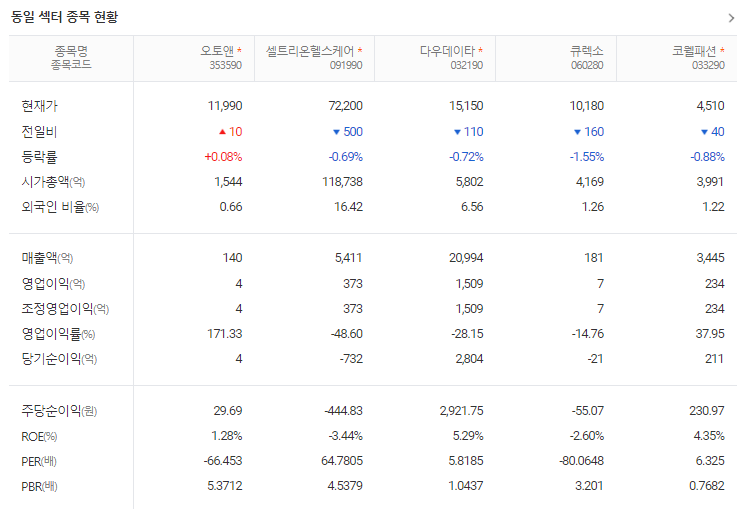The height and width of the screenshot is (509, 743).
Task: Click the 주당순이익(원) row label
Action: (x=59, y=410)
